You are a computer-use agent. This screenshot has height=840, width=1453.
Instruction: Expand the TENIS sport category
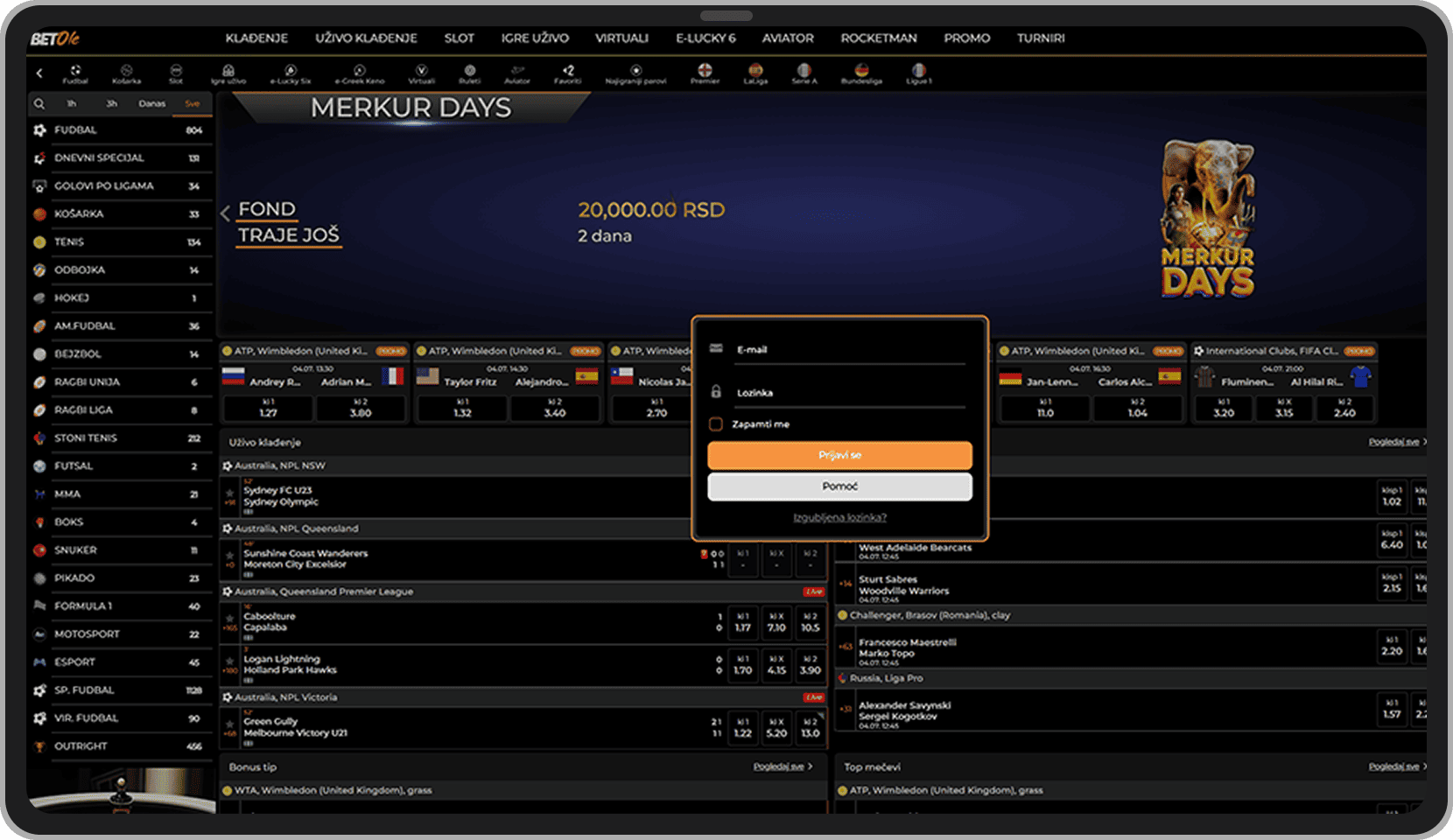pyautogui.click(x=119, y=242)
